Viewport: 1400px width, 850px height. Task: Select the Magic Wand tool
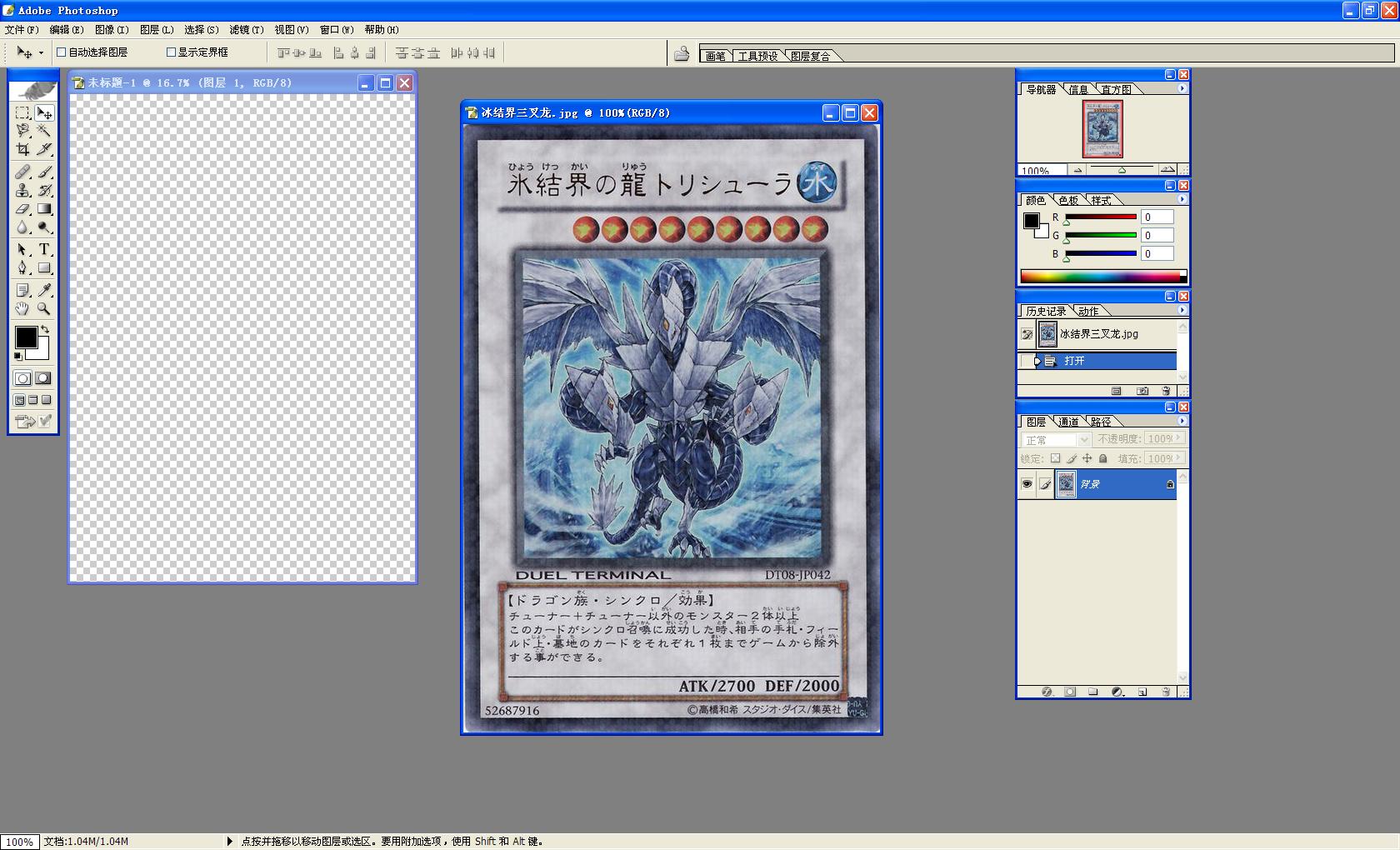(44, 131)
